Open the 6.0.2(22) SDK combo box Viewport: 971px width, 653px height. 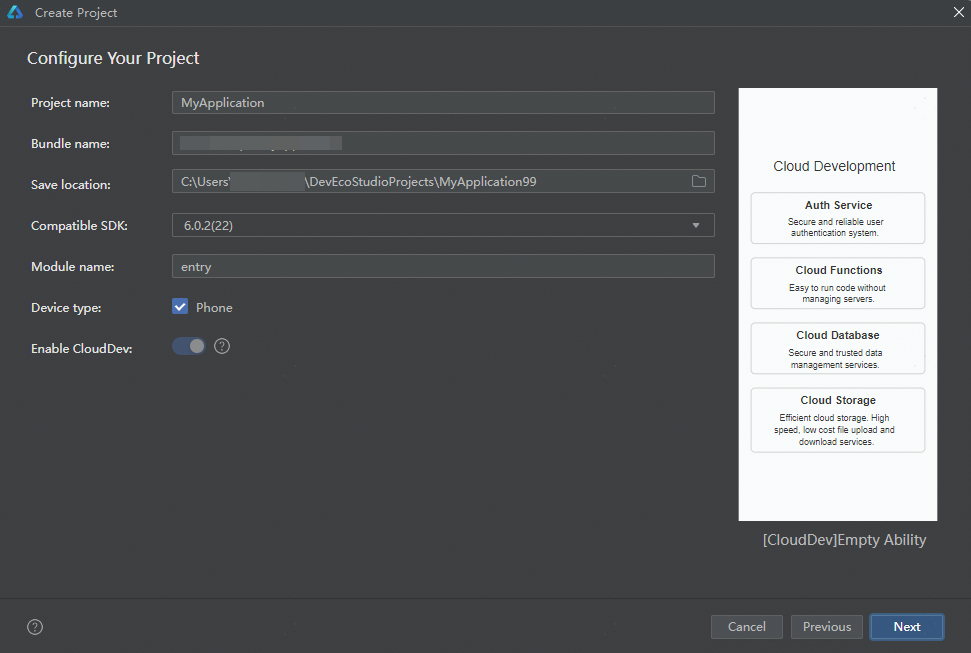[430, 225]
